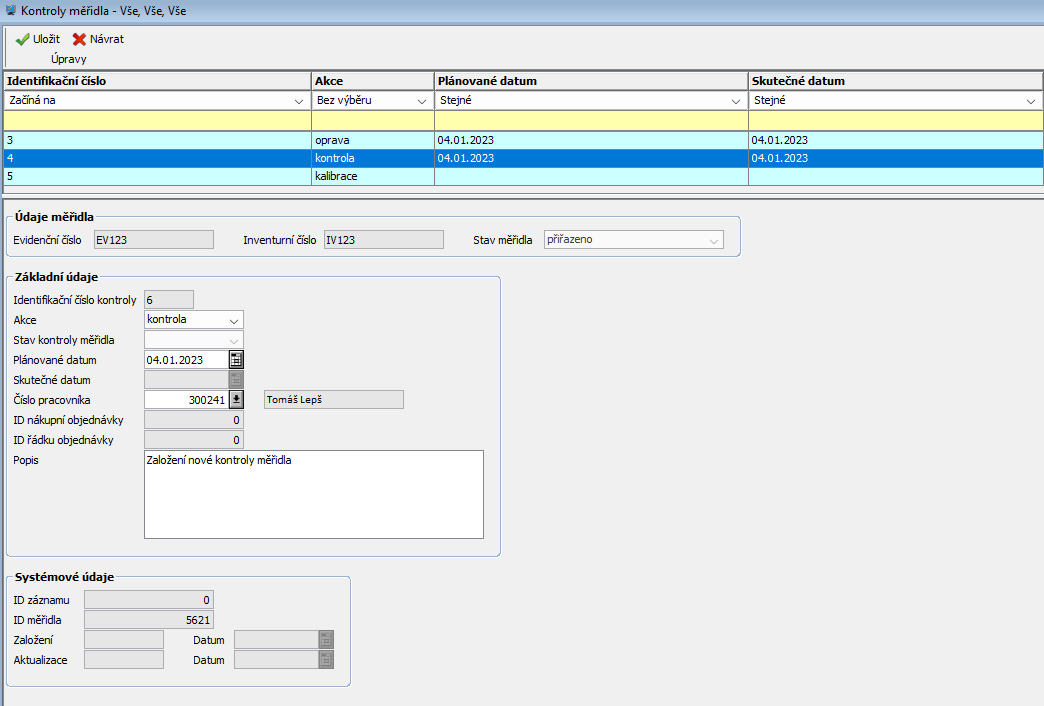Click the yellow filter row under Identifikační číslo
The height and width of the screenshot is (706, 1044).
pos(157,120)
